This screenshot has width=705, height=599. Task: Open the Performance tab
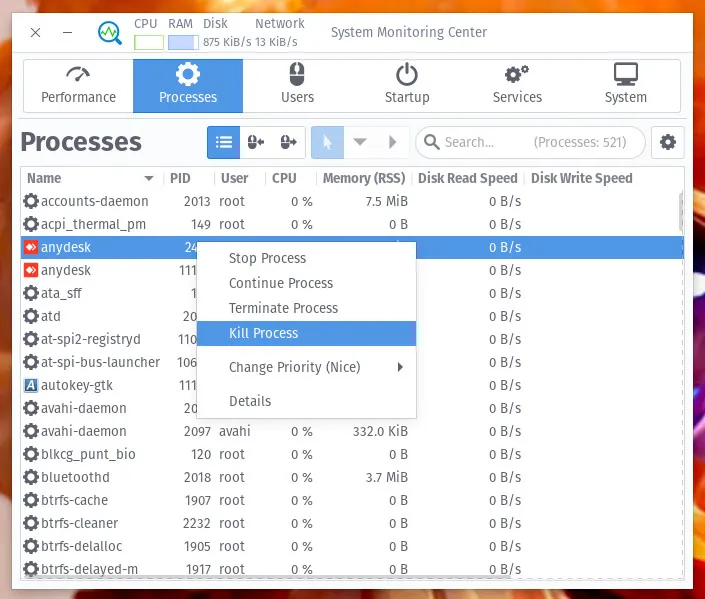[78, 85]
